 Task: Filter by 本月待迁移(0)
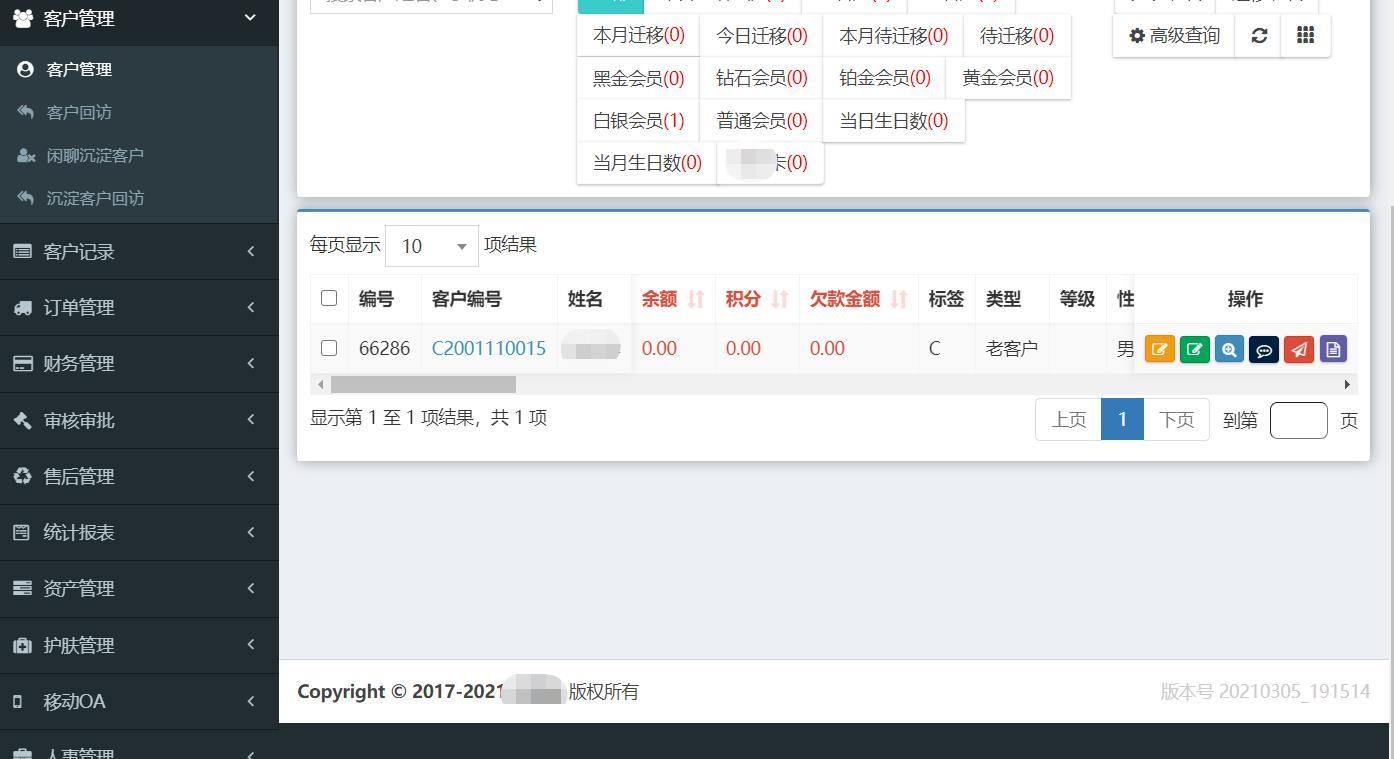(x=893, y=36)
